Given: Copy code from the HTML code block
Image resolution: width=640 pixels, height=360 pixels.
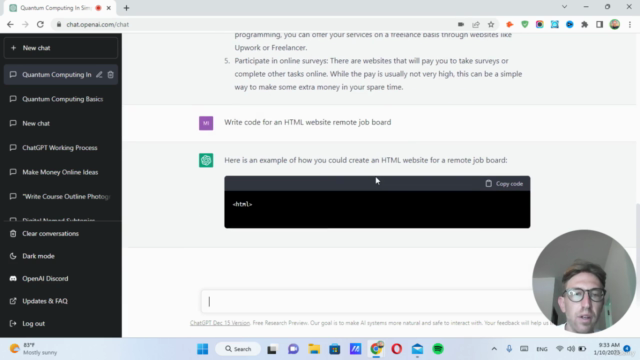Looking at the screenshot, I should [x=504, y=184].
